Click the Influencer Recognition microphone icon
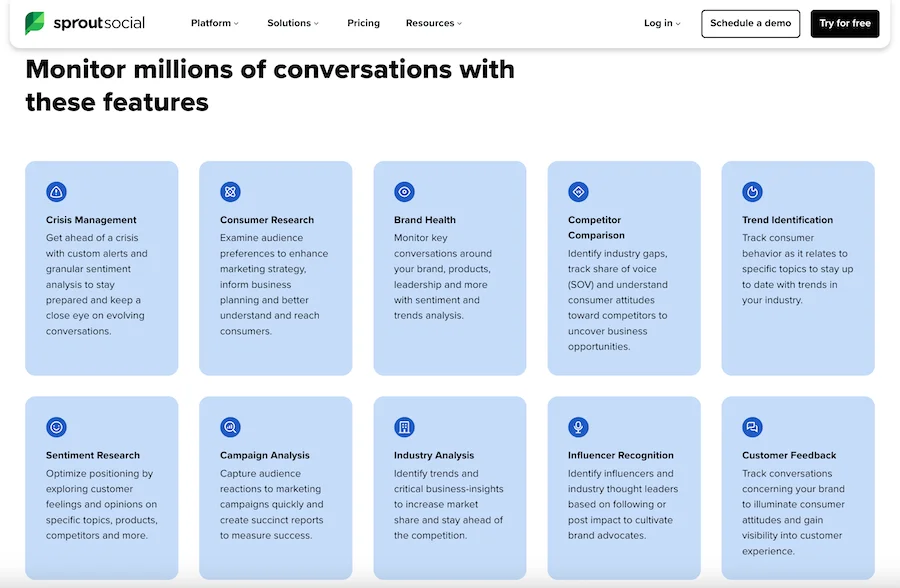Image resolution: width=900 pixels, height=588 pixels. (x=578, y=427)
